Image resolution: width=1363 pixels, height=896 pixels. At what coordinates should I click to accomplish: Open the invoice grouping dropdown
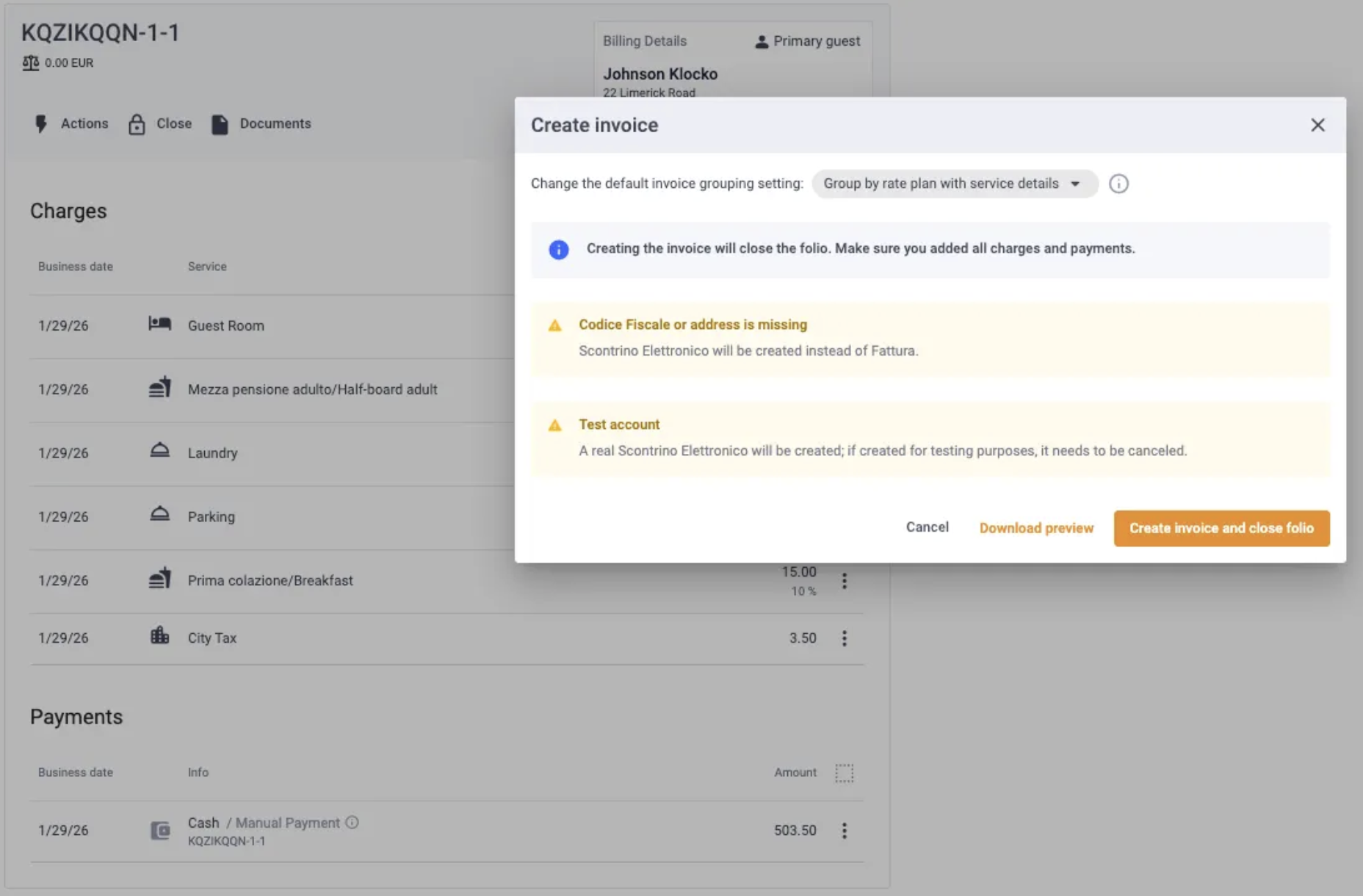click(x=955, y=184)
